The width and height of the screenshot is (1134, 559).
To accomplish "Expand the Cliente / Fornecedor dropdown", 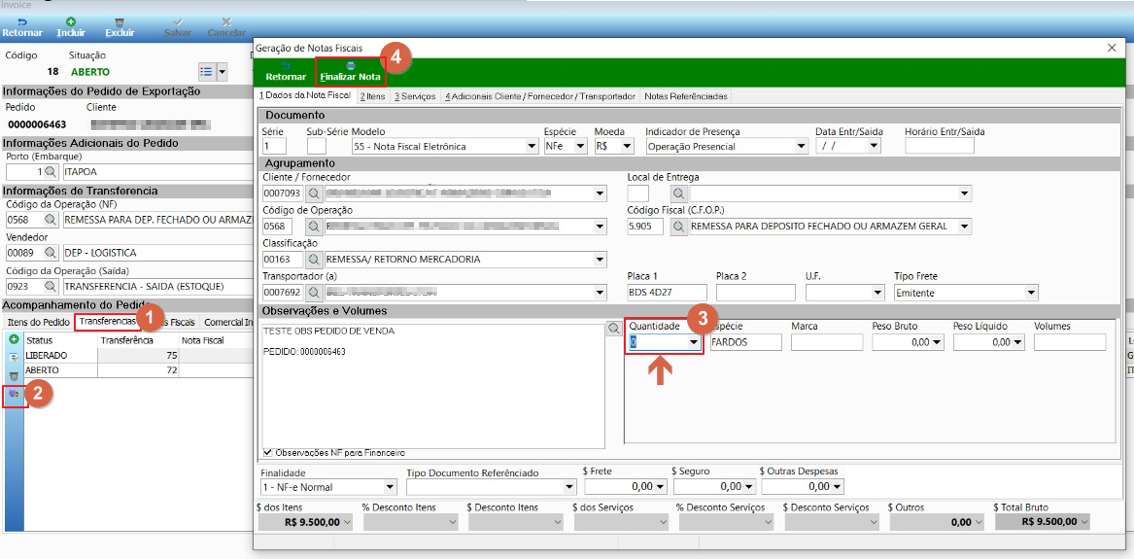I will point(600,194).
